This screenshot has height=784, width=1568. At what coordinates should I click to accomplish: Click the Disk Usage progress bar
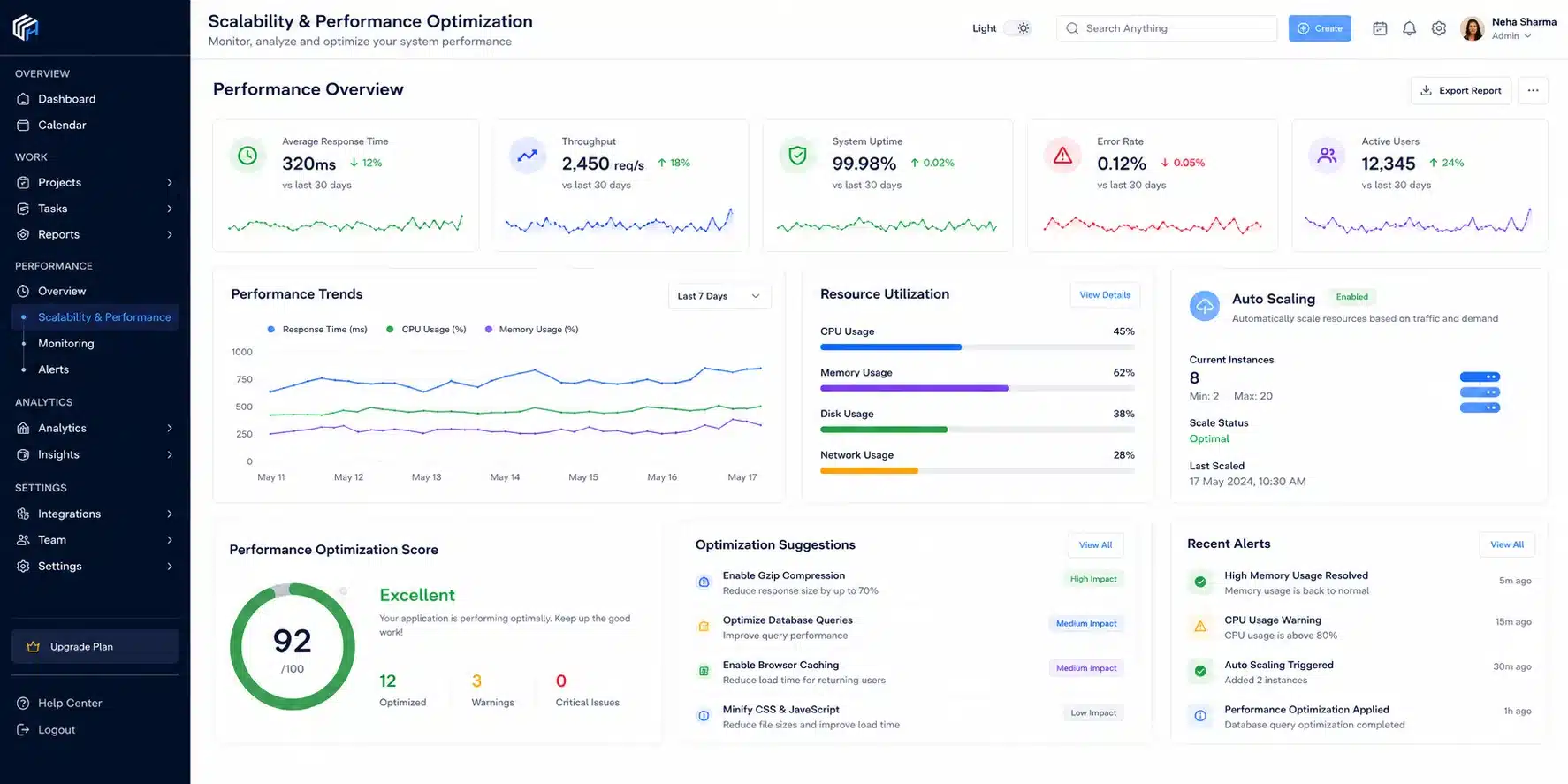coord(978,430)
